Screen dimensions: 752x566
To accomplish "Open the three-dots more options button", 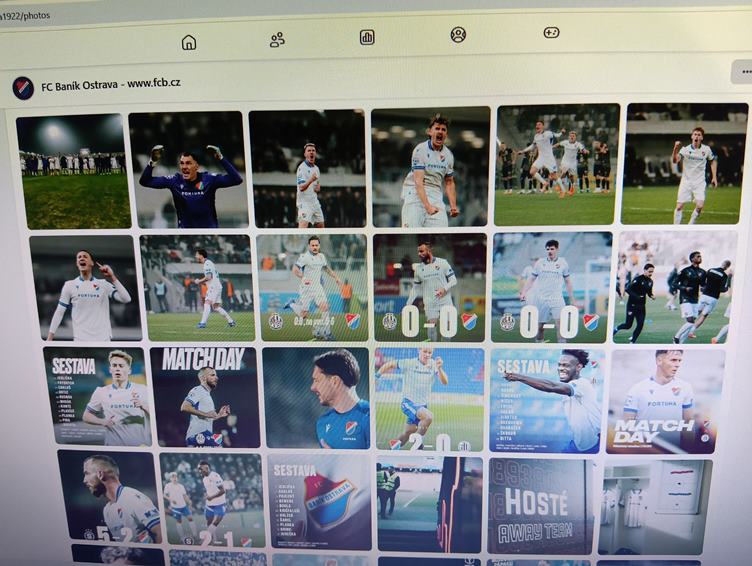I will coord(742,72).
